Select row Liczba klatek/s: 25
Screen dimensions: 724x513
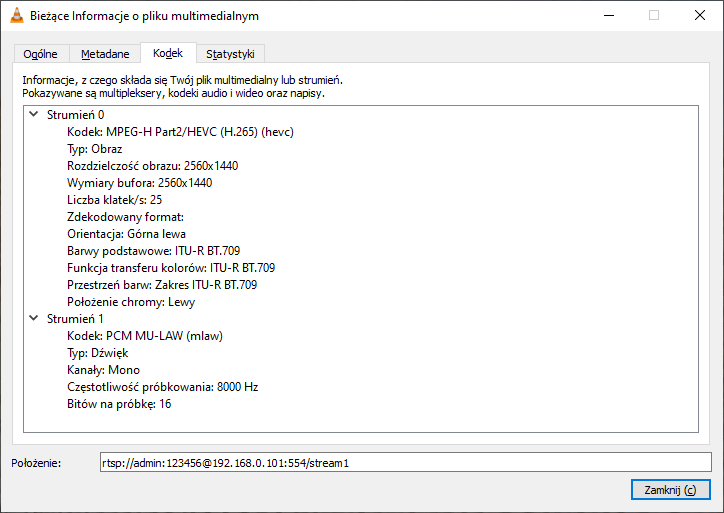[115, 199]
